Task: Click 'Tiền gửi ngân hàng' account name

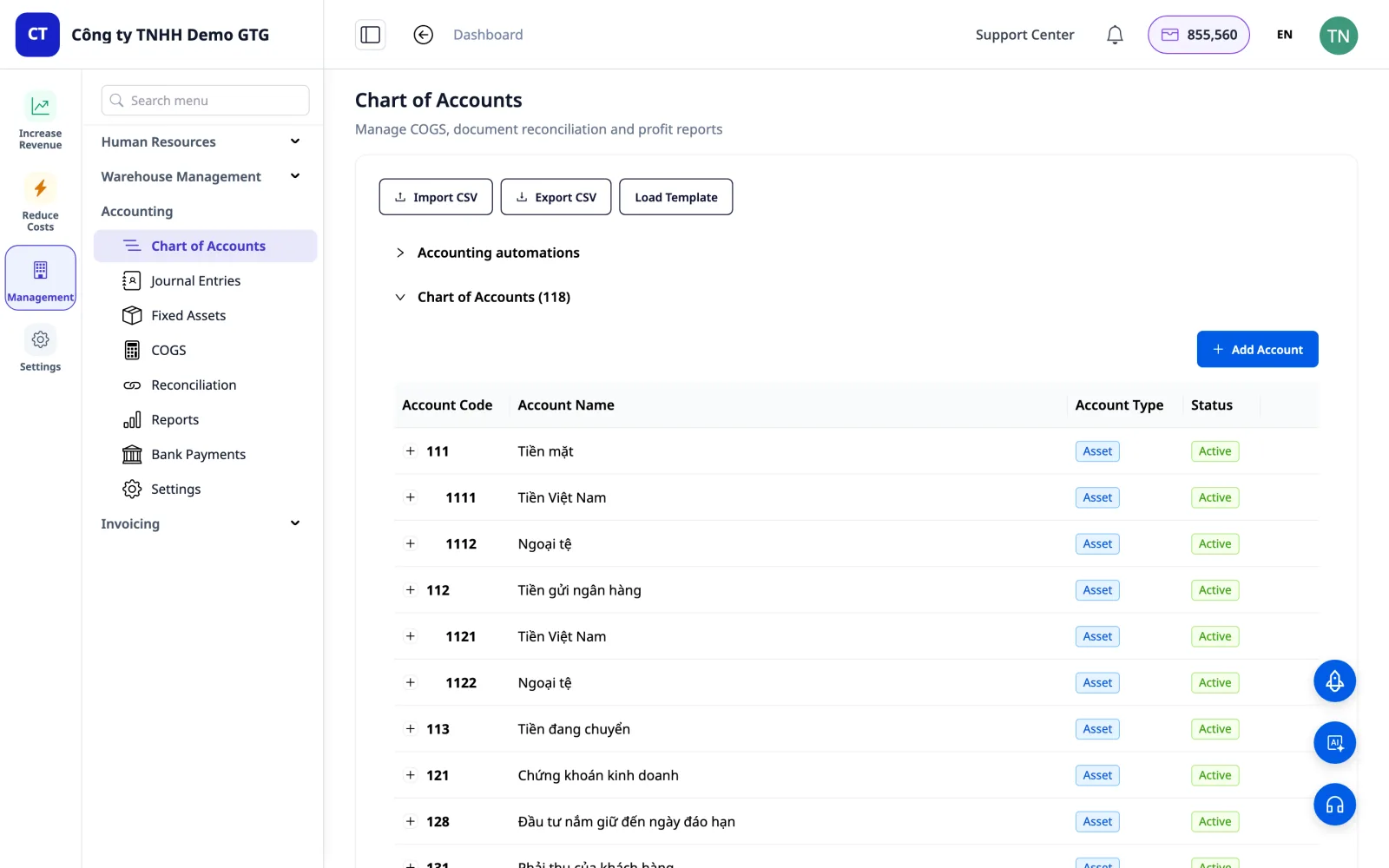Action: pyautogui.click(x=579, y=590)
